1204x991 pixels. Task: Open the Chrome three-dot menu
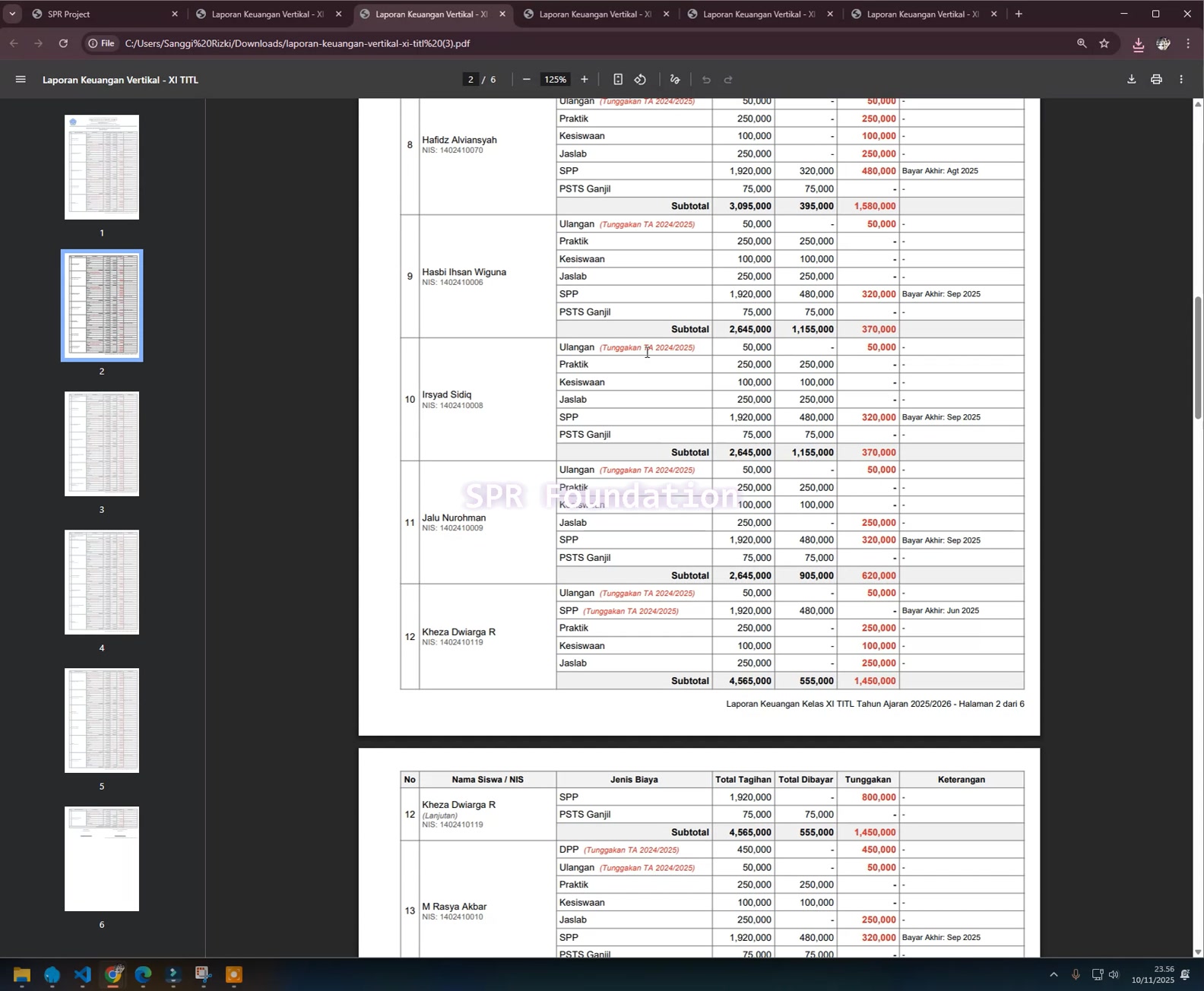1188,43
